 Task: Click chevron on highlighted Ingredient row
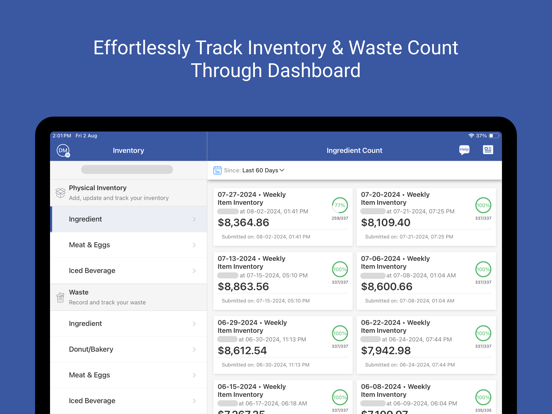[x=194, y=219]
